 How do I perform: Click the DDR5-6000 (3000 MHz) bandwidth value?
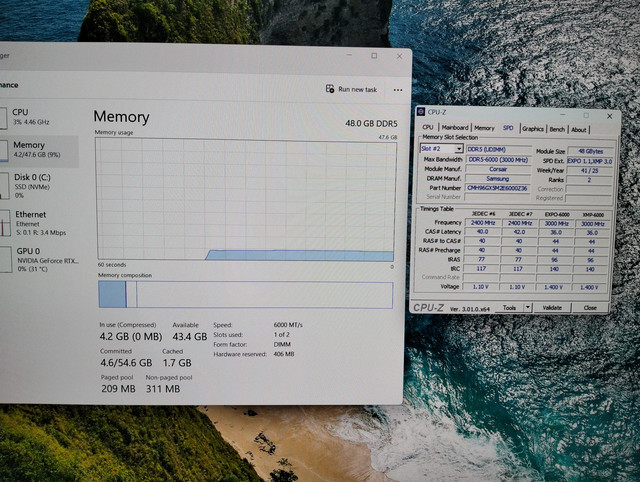498,160
